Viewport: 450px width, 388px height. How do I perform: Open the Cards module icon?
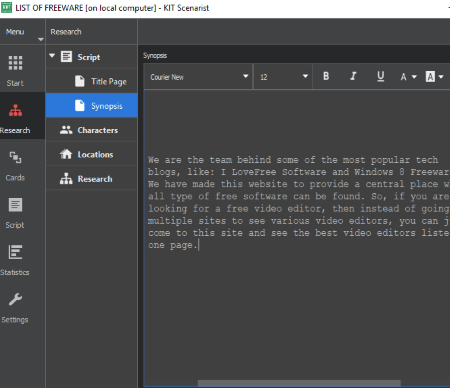pos(15,157)
